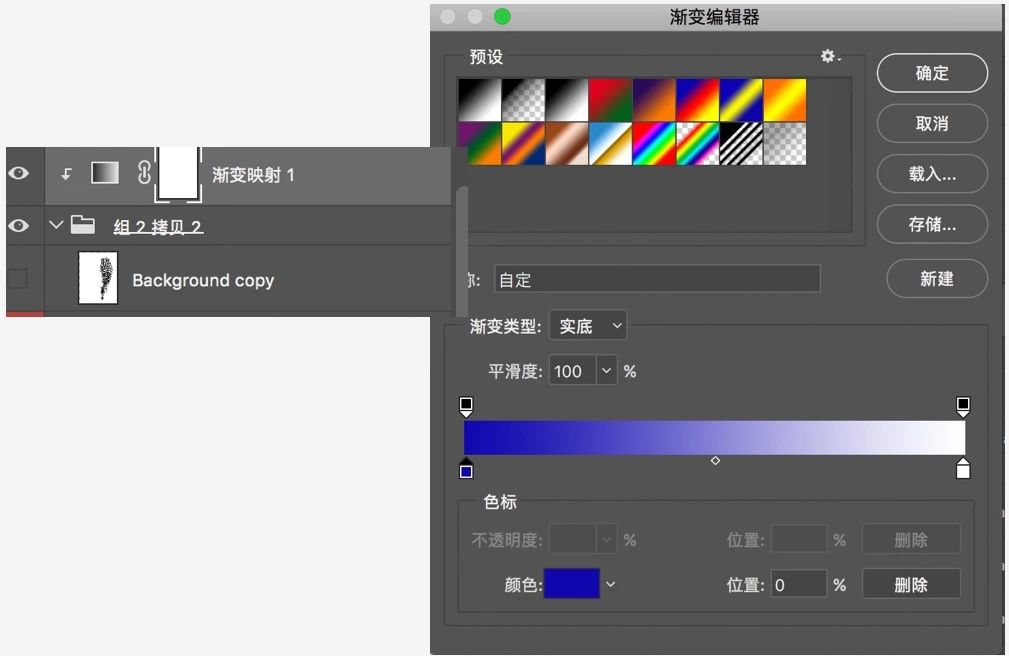Click the 自定 gradient name field
This screenshot has width=1009, height=656.
657,279
